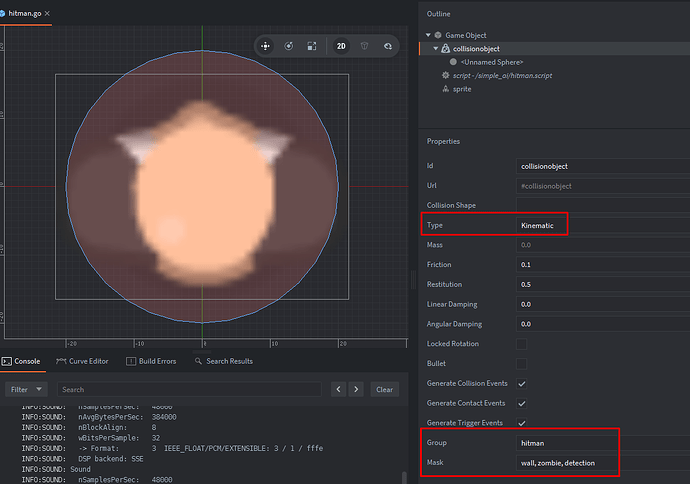
Task: Click the sprite component icon in outline
Action: (446, 89)
